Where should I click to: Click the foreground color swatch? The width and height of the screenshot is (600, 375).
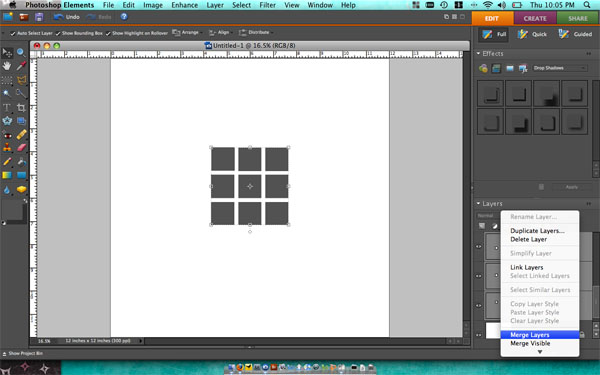[x=13, y=209]
